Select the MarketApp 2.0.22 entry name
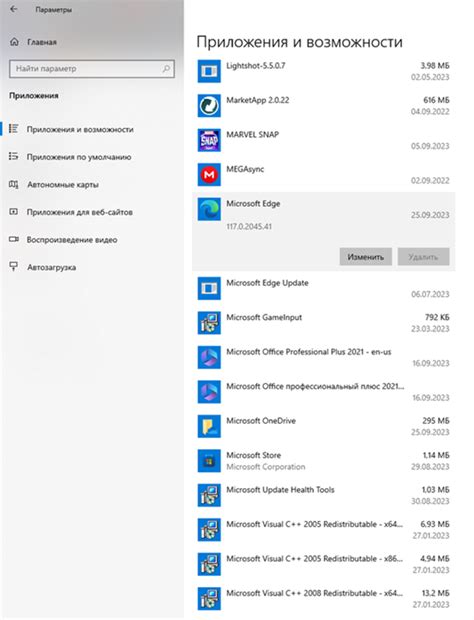This screenshot has height=620, width=474. pyautogui.click(x=257, y=100)
